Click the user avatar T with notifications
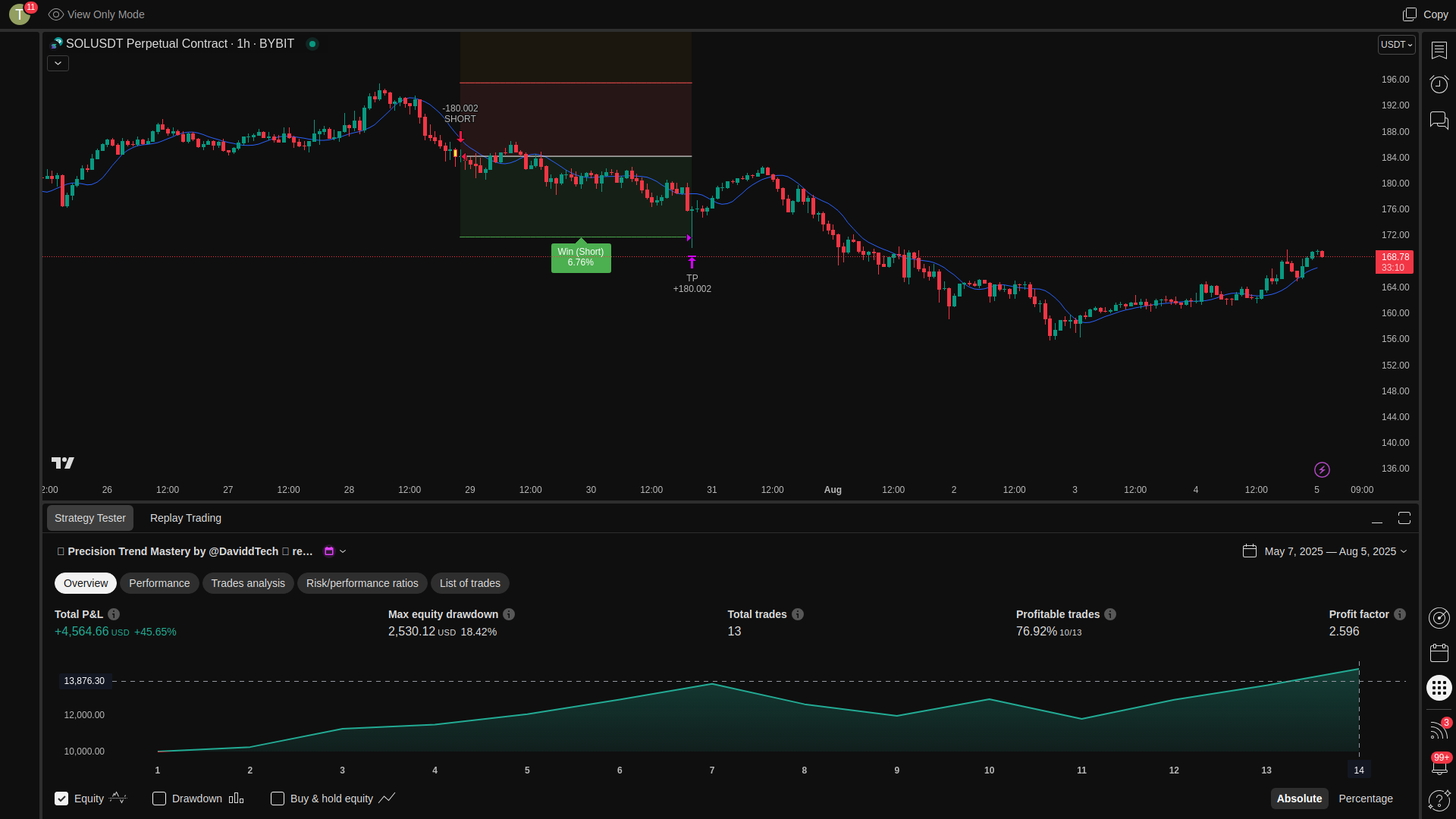The image size is (1456, 819). click(20, 14)
